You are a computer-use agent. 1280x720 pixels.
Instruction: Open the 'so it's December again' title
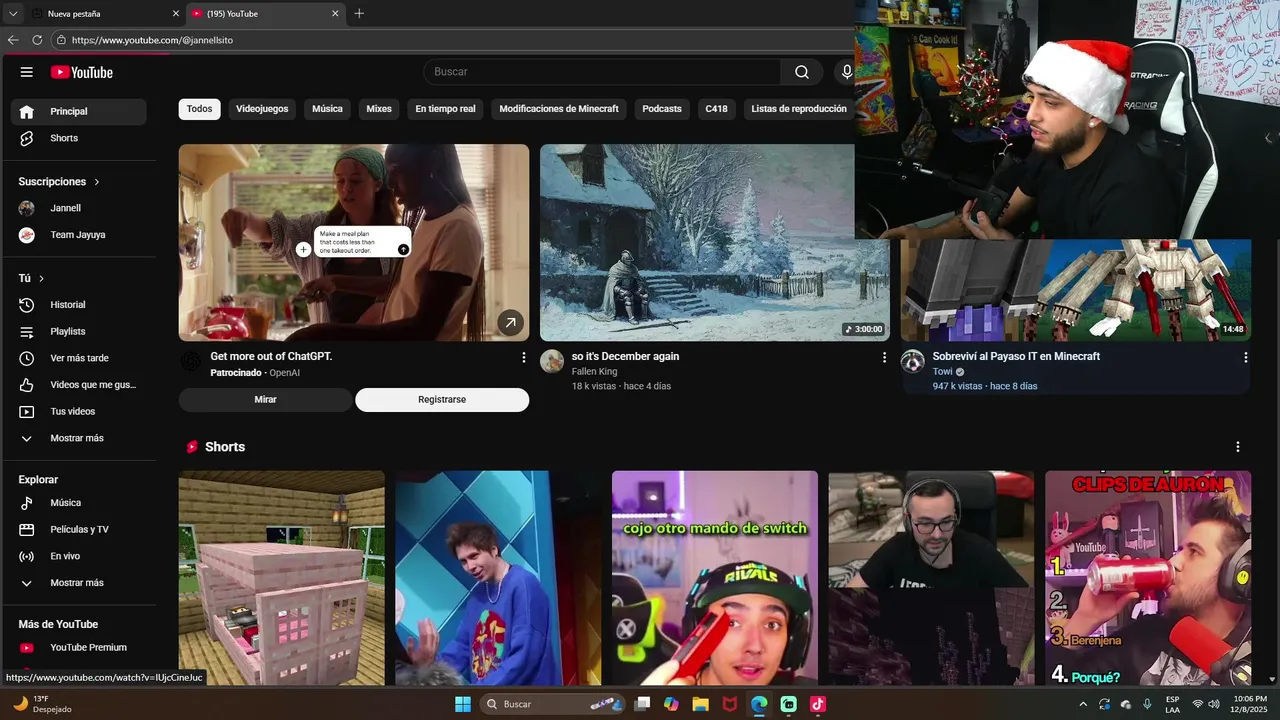click(x=625, y=356)
